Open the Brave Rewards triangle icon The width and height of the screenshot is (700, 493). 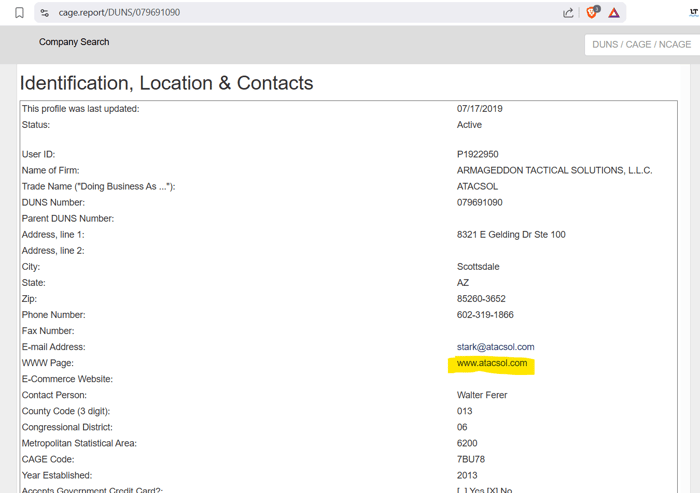point(614,13)
